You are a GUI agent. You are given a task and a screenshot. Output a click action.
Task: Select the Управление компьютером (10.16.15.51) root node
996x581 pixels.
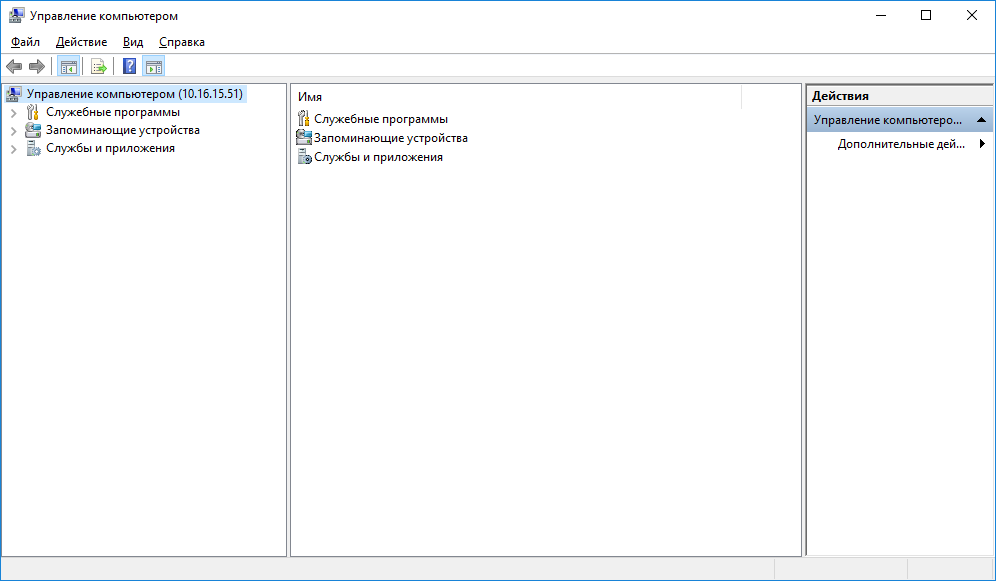135,94
